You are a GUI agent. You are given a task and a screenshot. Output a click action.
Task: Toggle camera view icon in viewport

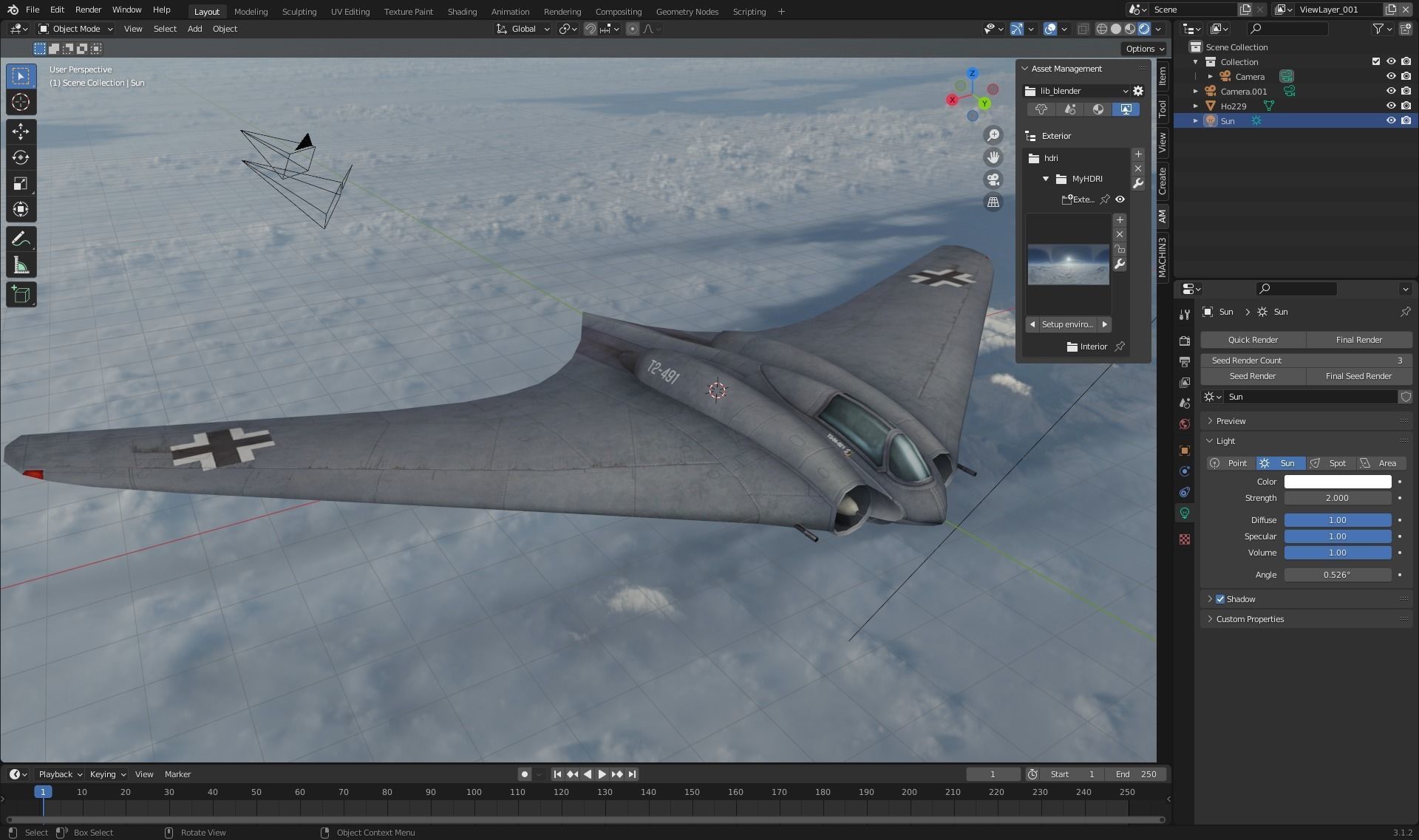coord(993,180)
